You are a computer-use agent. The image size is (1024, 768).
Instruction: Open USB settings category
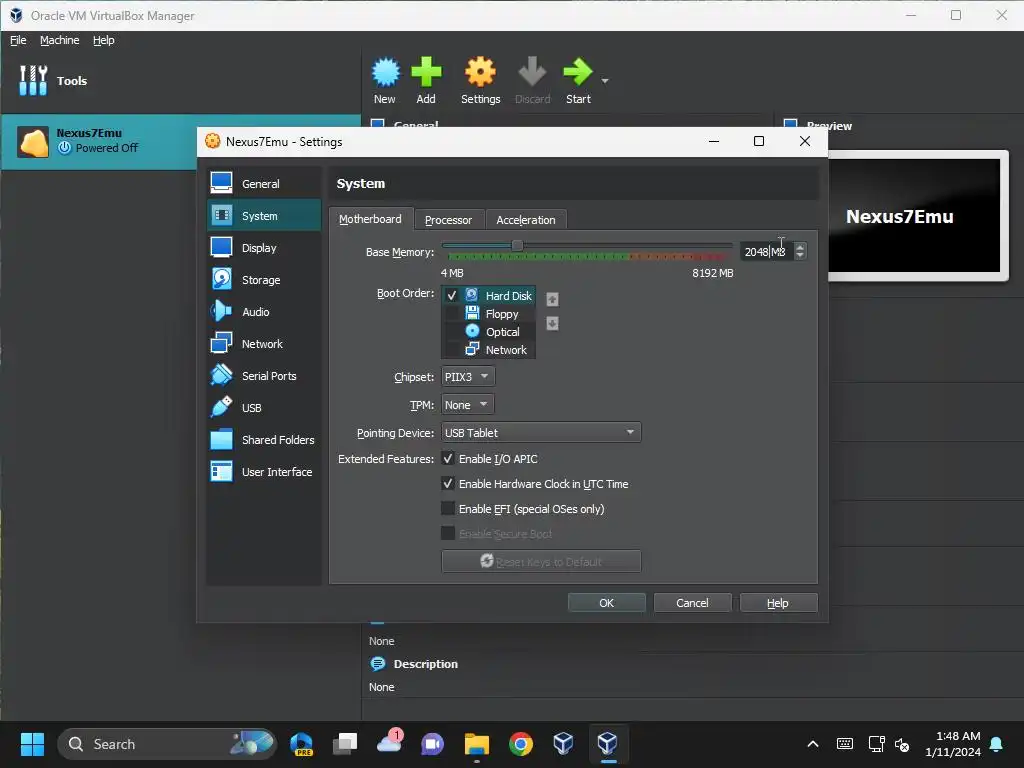coord(264,408)
